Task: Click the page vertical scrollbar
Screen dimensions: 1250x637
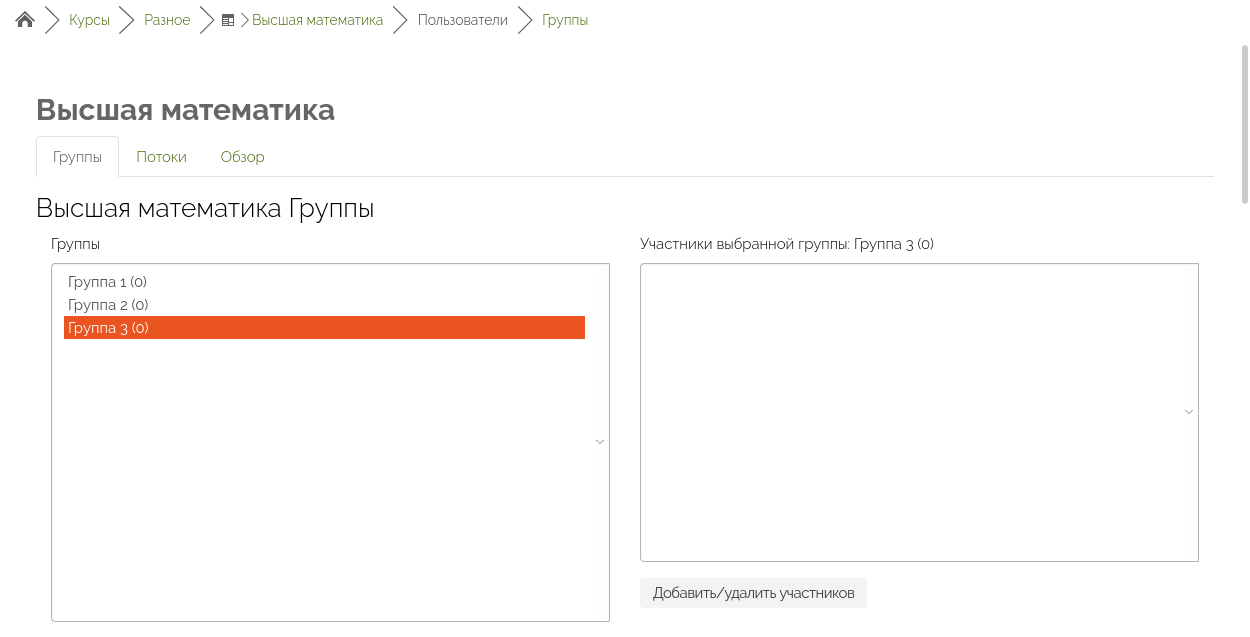Action: click(1244, 120)
